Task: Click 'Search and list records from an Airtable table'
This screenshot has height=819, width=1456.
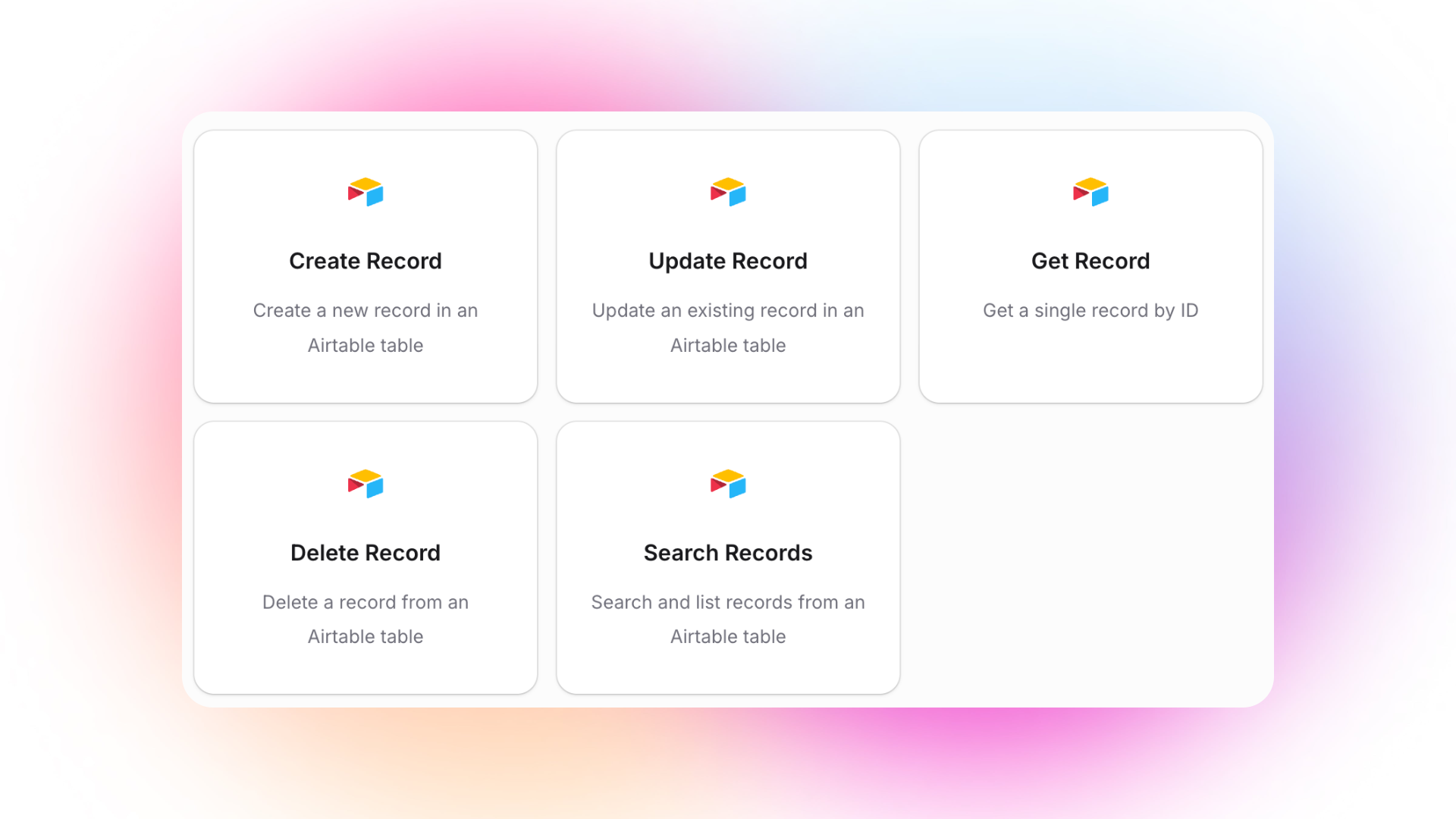Action: [x=728, y=620]
